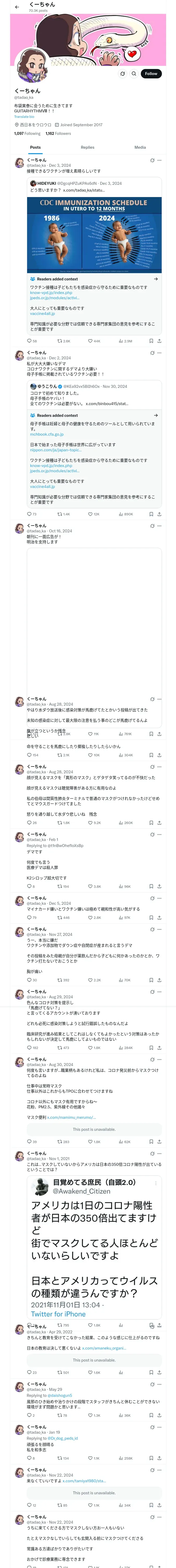
Task: Open the 1,162 Followers list
Action: click(58, 133)
